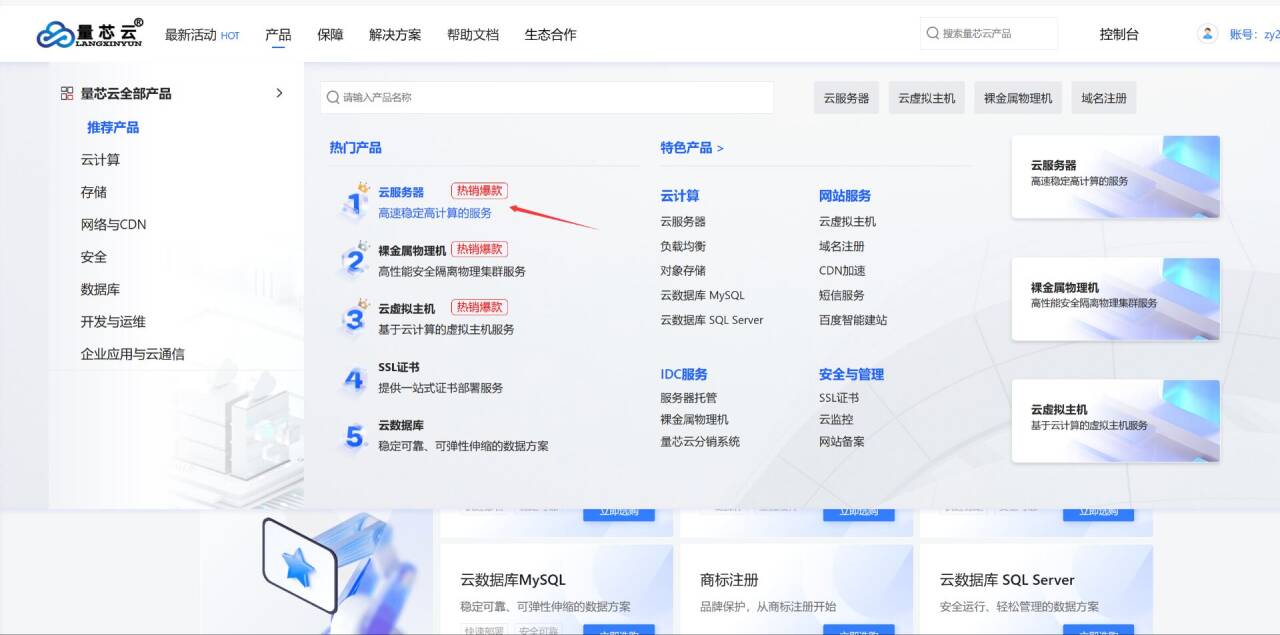Click the user account avatar icon
Image resolution: width=1280 pixels, height=635 pixels.
[x=1207, y=34]
